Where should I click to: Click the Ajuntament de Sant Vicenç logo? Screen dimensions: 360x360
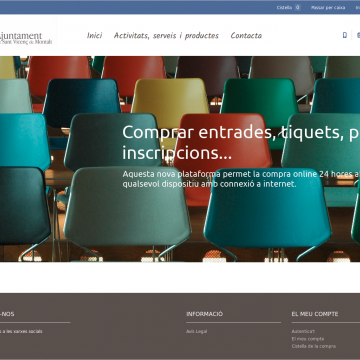click(x=26, y=38)
